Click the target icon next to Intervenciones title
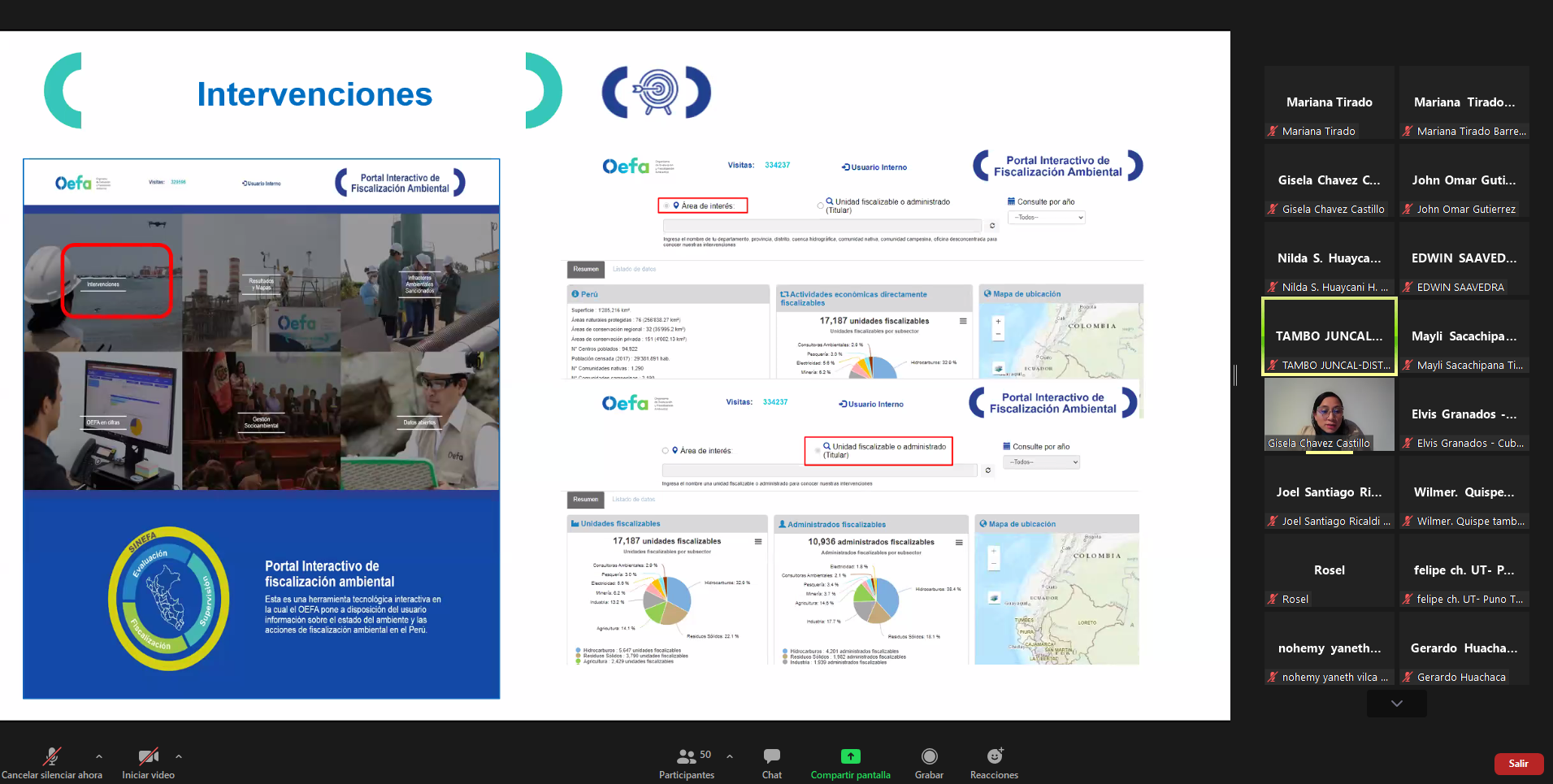The height and width of the screenshot is (784, 1553). tap(657, 91)
